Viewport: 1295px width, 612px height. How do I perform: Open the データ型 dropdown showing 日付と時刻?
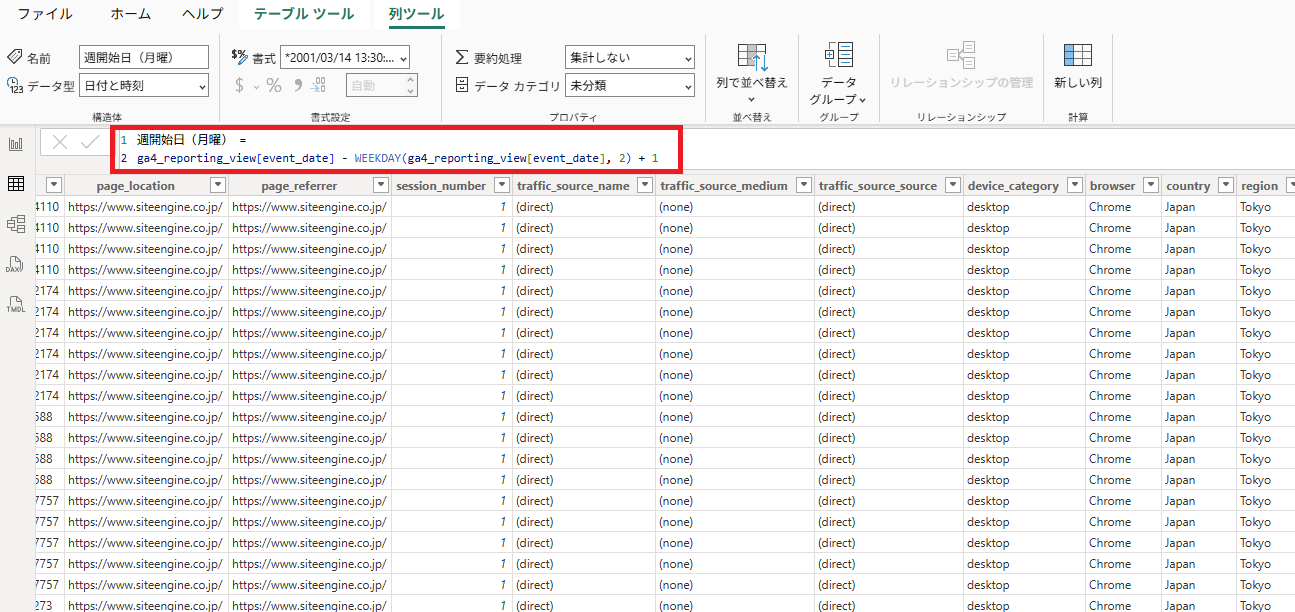(144, 86)
